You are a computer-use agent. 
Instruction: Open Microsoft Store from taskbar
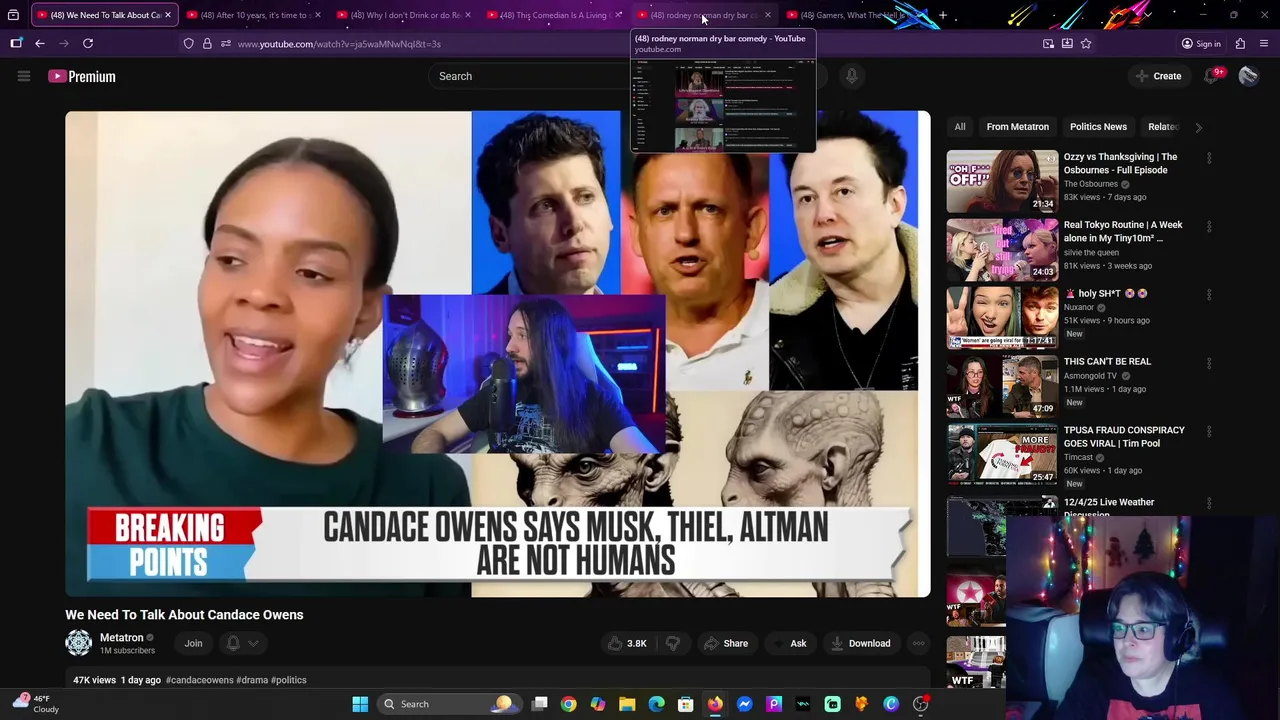pyautogui.click(x=686, y=704)
